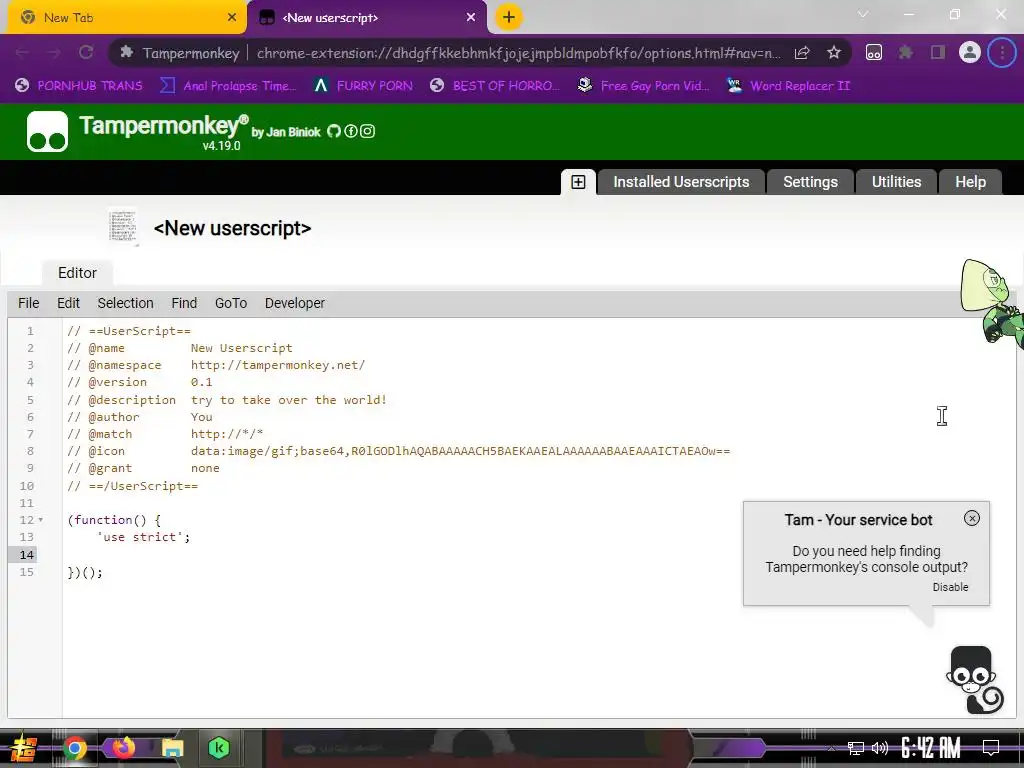This screenshot has height=768, width=1024.
Task: Close the Tam service bot popup
Action: click(972, 518)
